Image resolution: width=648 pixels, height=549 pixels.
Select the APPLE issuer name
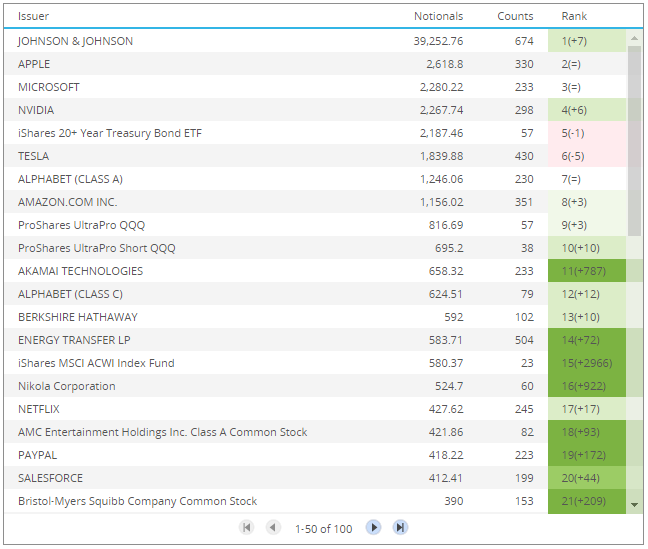pyautogui.click(x=34, y=64)
